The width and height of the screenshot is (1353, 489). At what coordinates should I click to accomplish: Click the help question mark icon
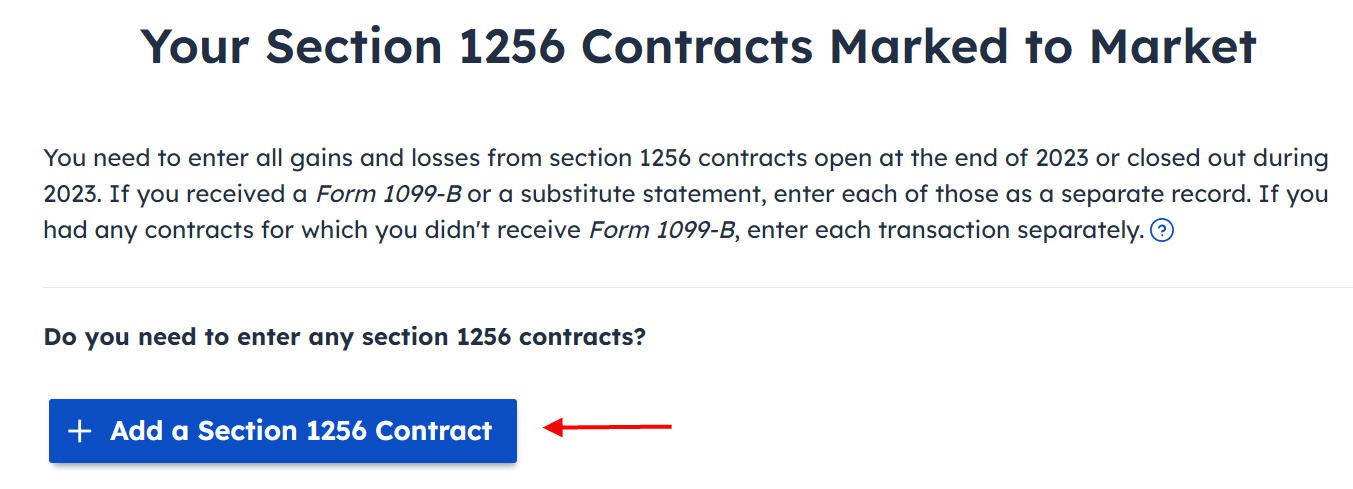tap(1161, 232)
